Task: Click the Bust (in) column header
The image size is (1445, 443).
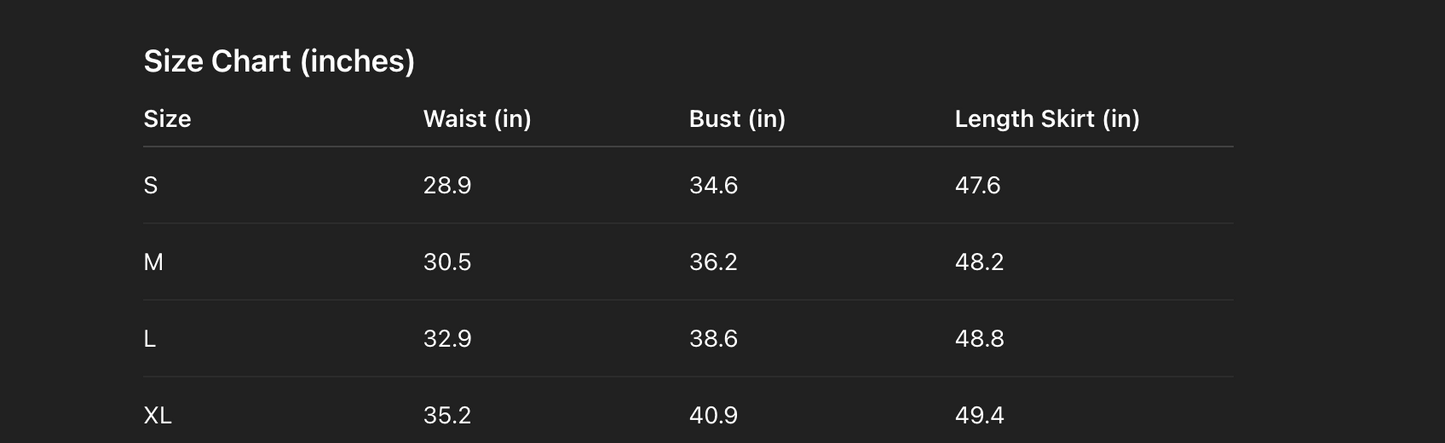Action: [737, 119]
